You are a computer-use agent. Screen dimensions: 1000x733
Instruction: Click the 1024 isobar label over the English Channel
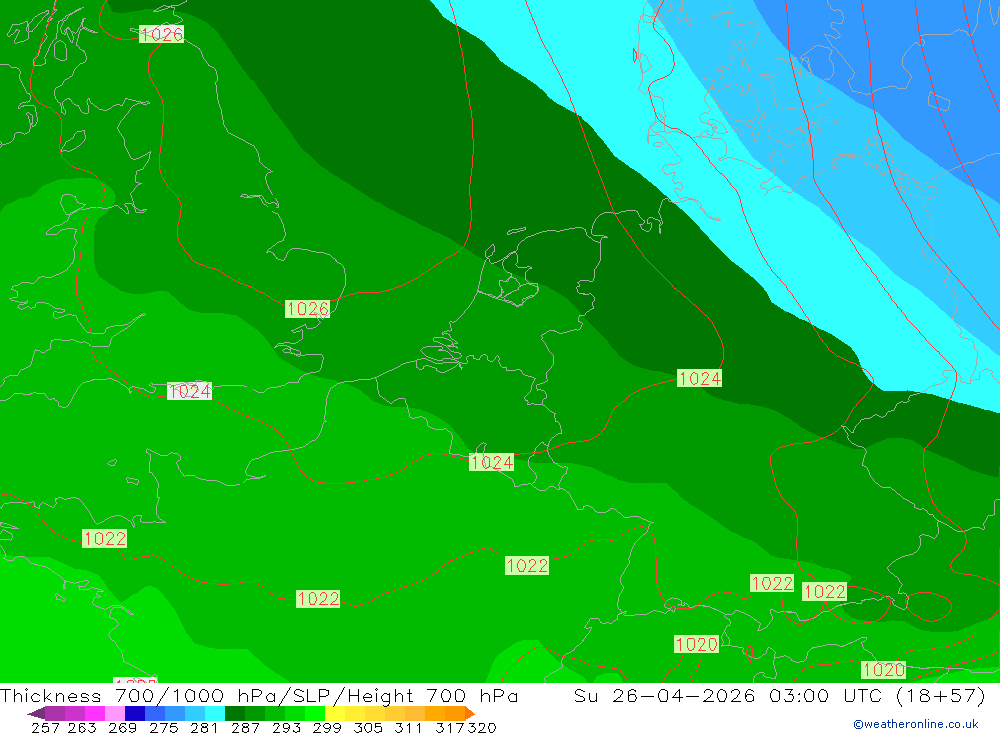point(189,391)
